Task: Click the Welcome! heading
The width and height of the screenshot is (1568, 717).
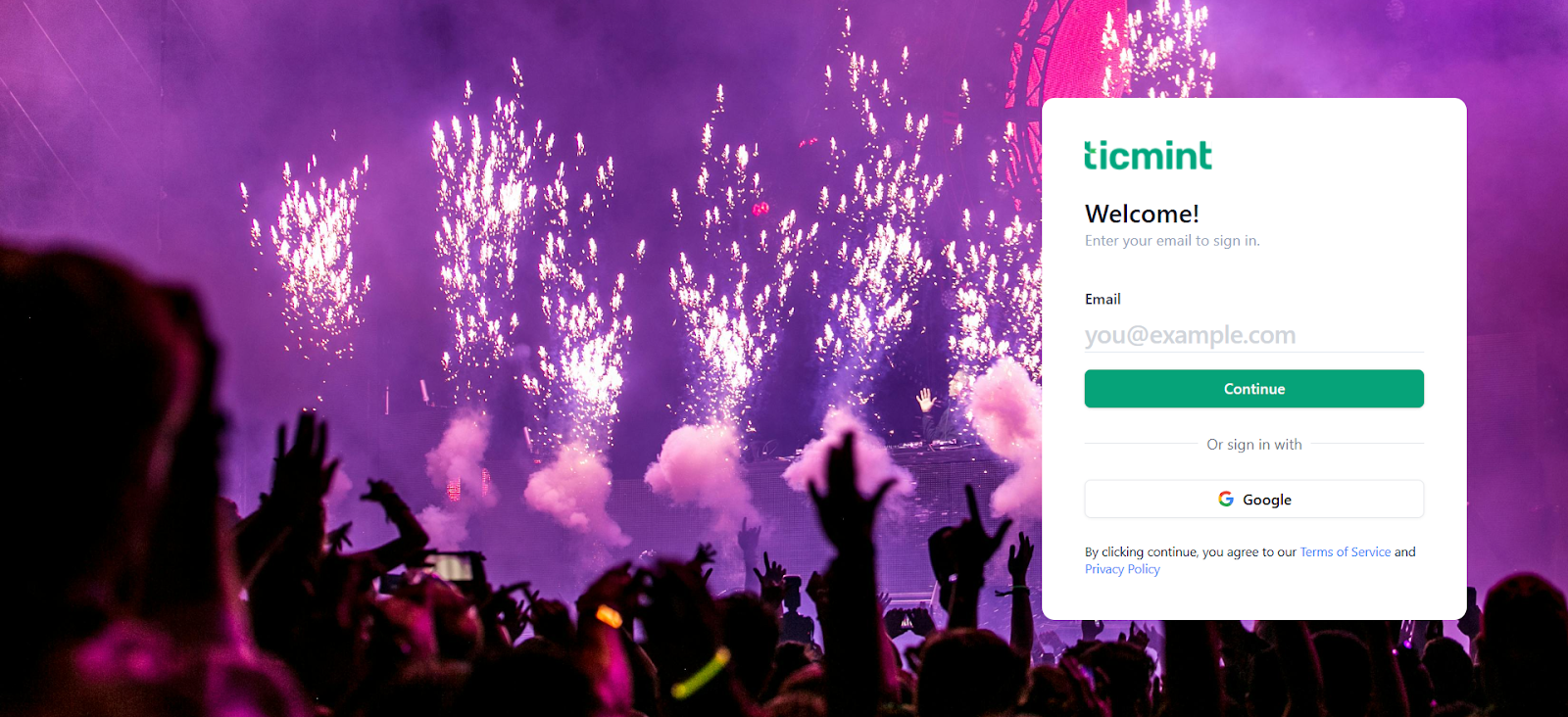Action: (x=1142, y=214)
